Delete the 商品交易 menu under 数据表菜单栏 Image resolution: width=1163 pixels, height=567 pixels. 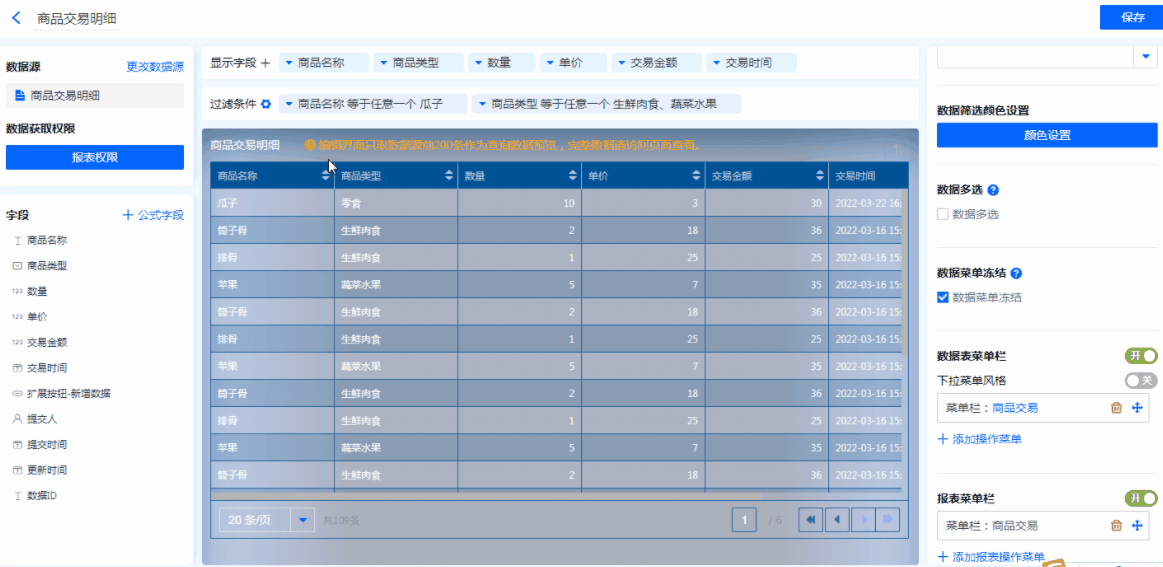(1116, 408)
